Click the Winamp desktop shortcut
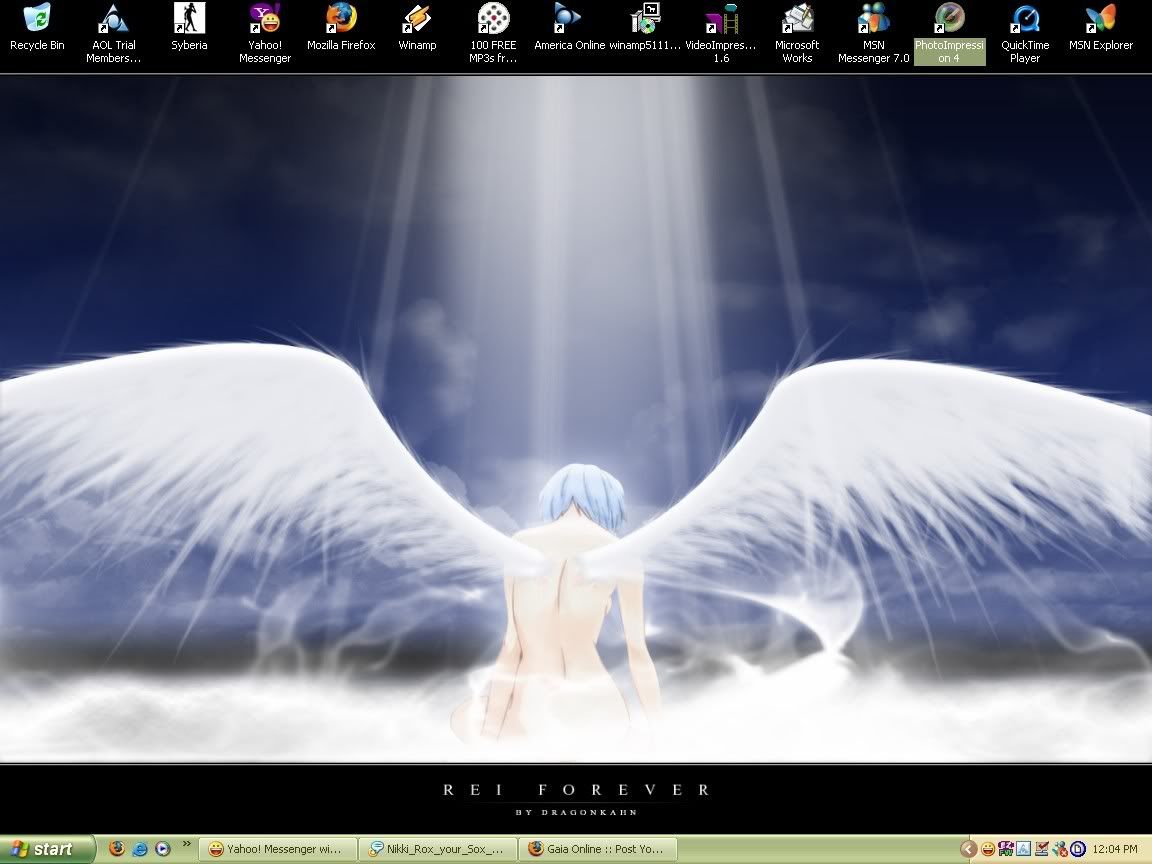The image size is (1152, 864). [x=417, y=28]
